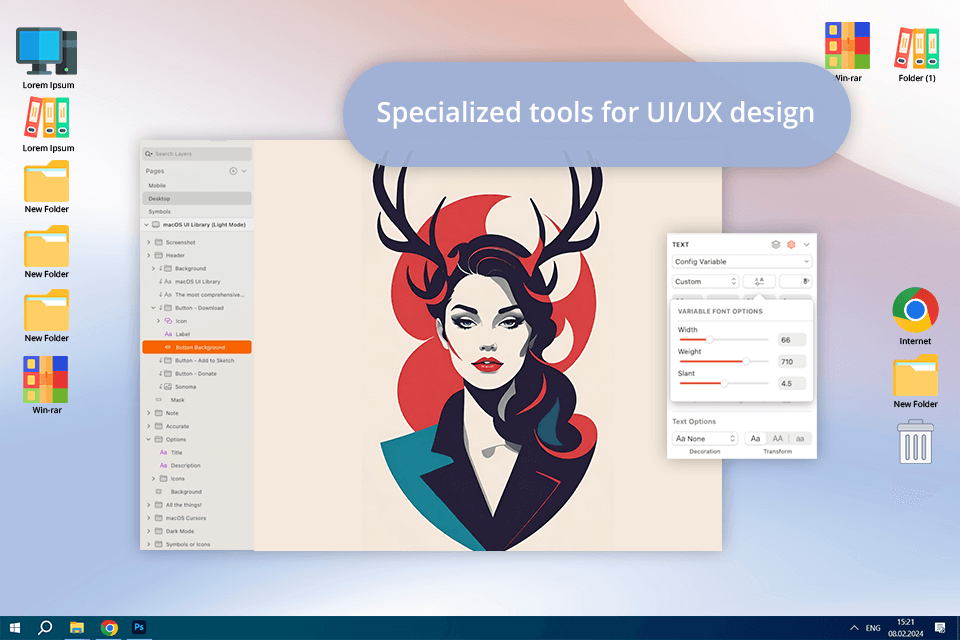This screenshot has width=960, height=640.
Task: Open the Windows Start menu
Action: pos(15,628)
